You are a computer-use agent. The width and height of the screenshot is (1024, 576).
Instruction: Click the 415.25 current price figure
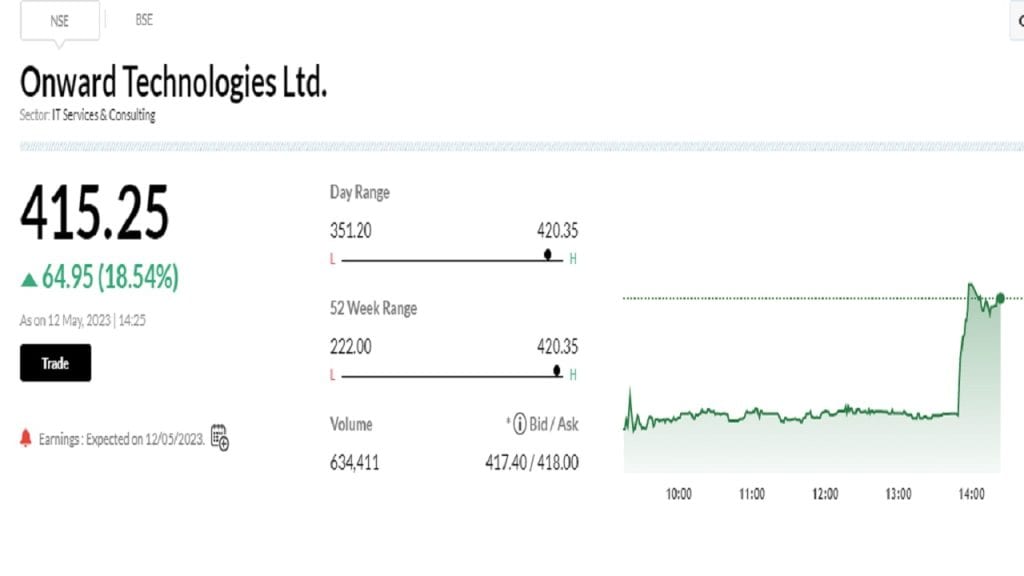point(95,213)
